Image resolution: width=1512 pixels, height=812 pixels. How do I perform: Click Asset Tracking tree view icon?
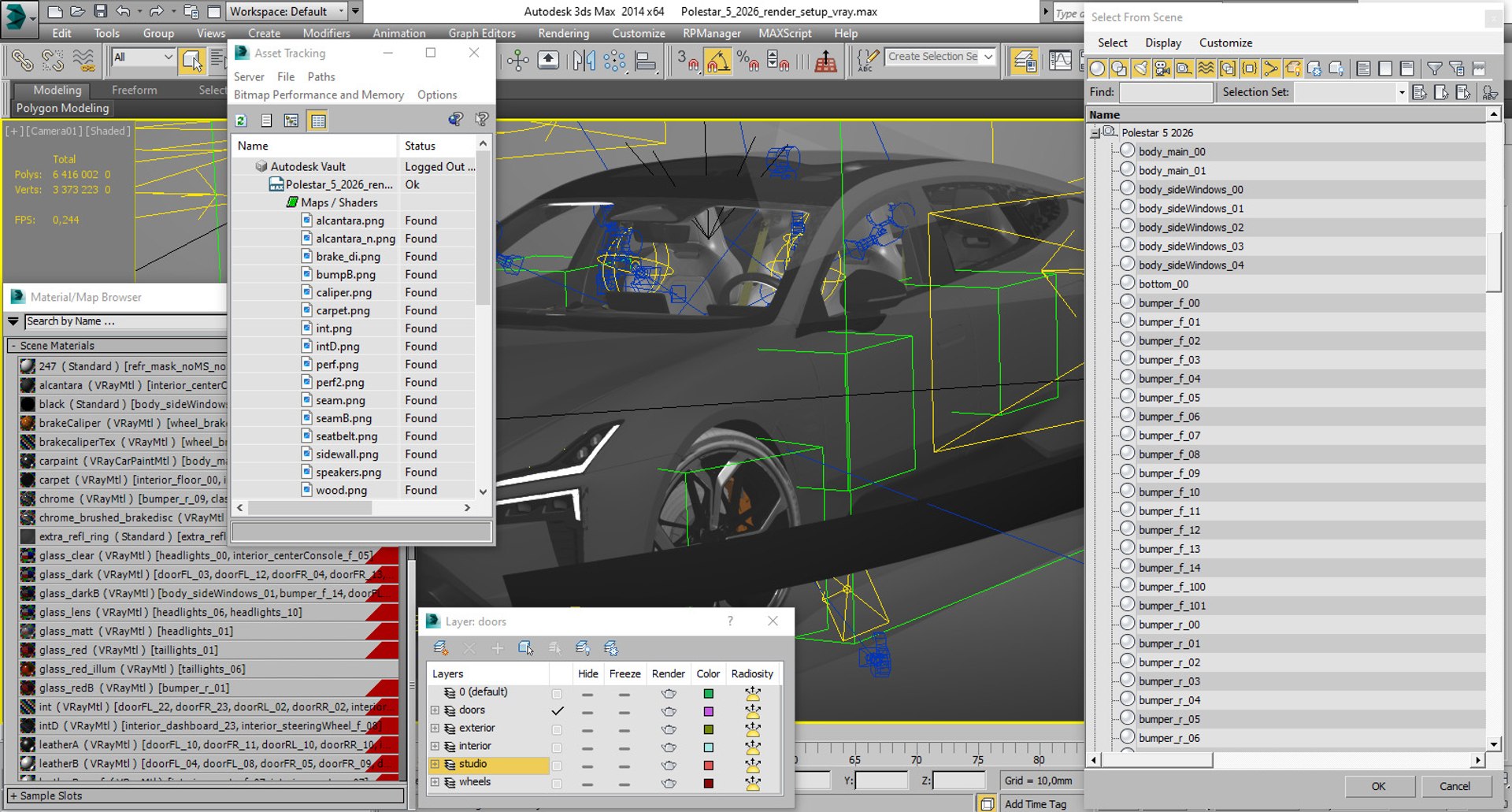coord(291,121)
